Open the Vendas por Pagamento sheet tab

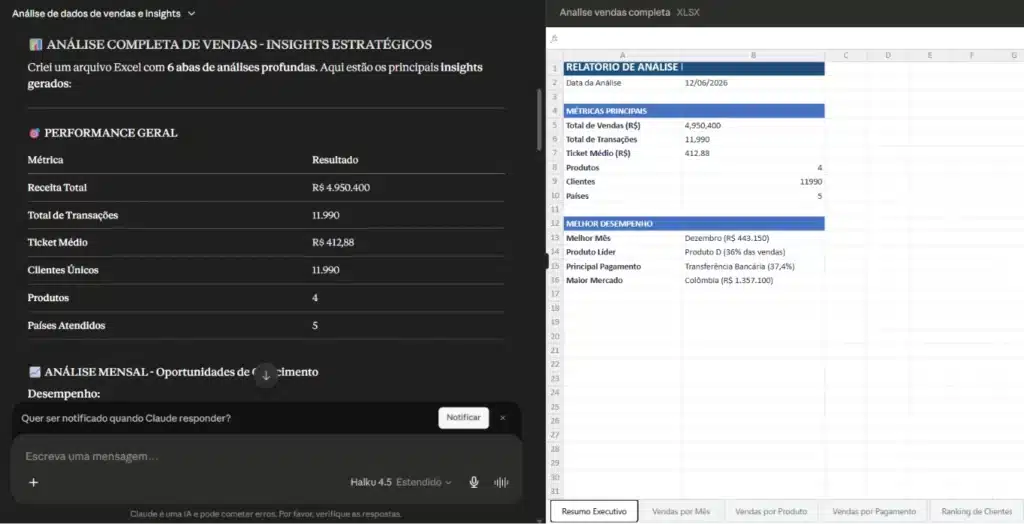click(x=874, y=511)
